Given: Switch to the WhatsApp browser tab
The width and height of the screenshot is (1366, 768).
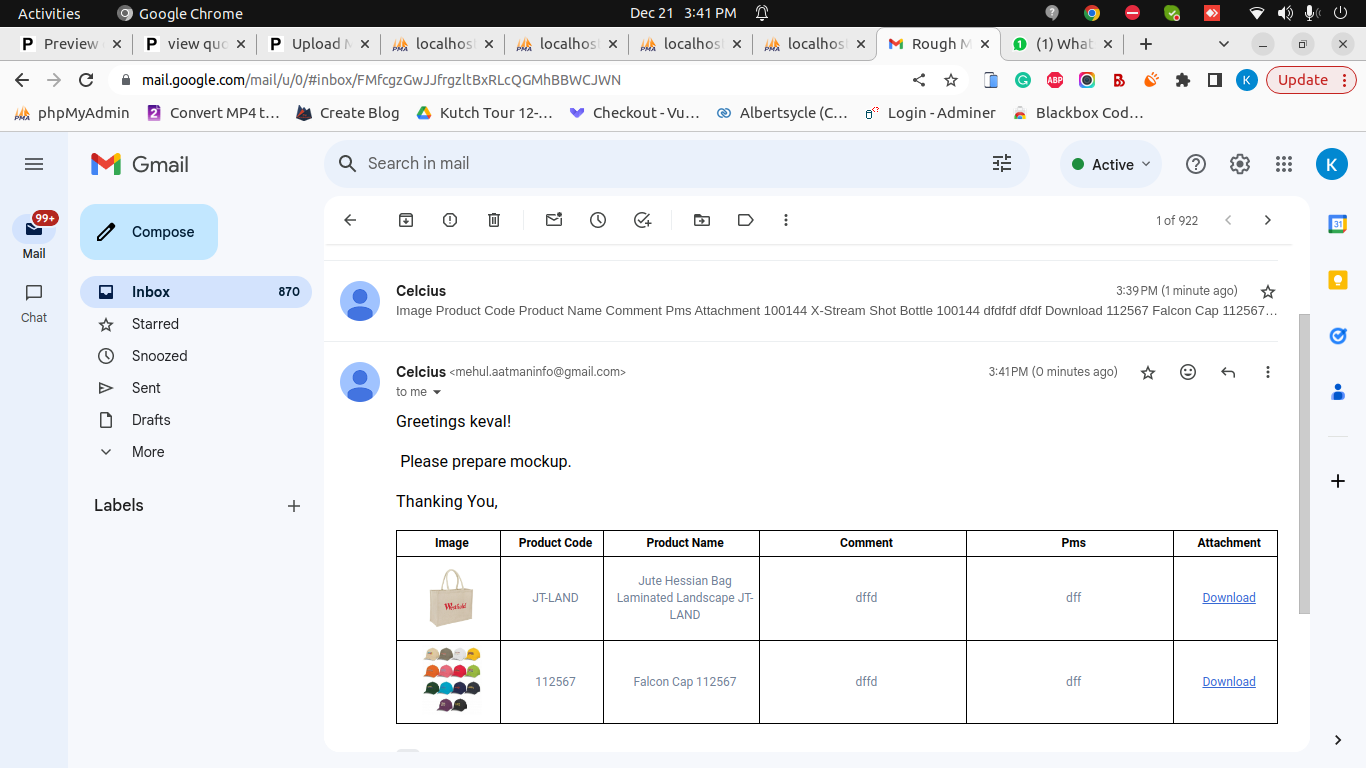Looking at the screenshot, I should [x=1062, y=44].
